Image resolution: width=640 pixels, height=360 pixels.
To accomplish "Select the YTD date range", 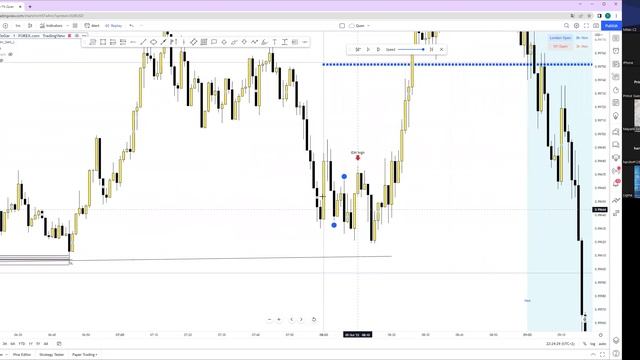I will (x=22, y=344).
